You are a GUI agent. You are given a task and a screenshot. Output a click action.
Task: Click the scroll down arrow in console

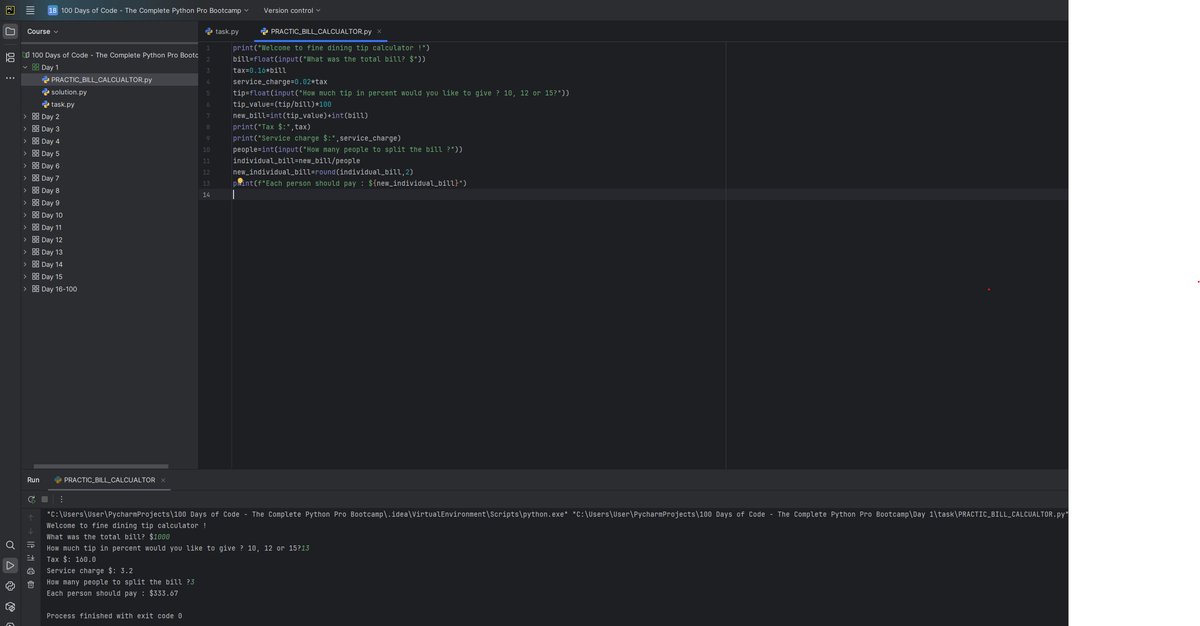pyautogui.click(x=31, y=531)
